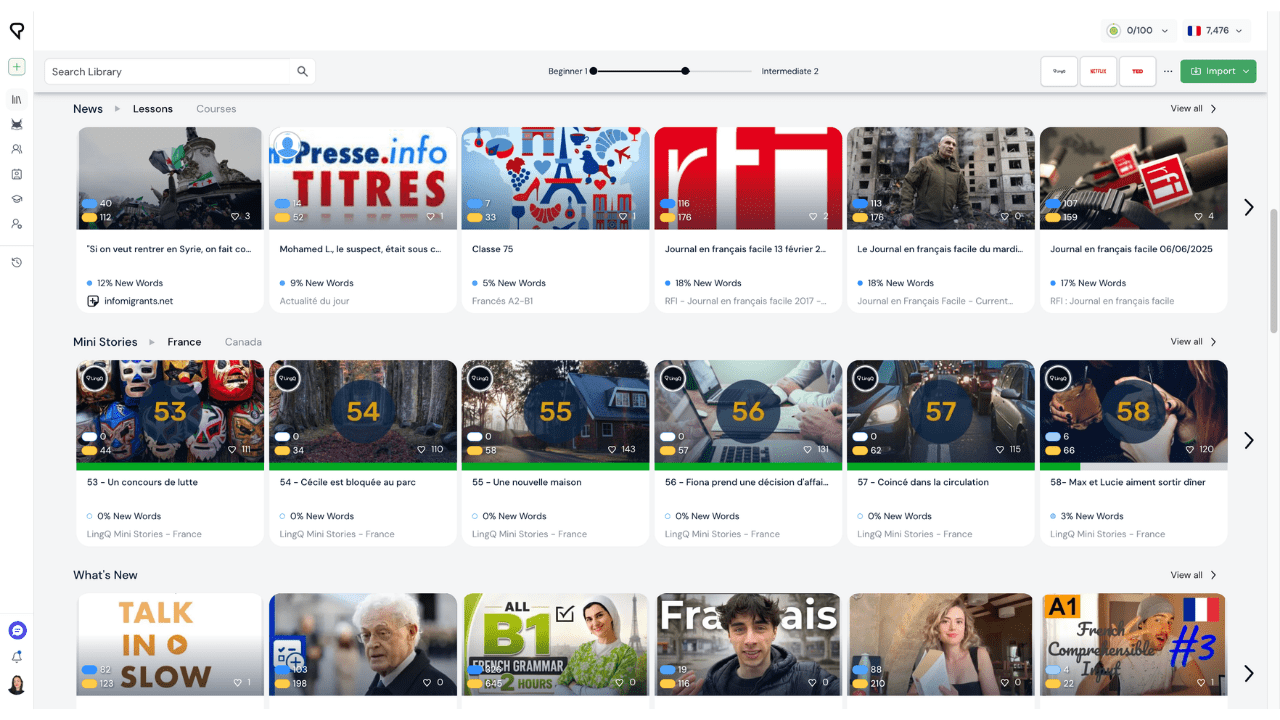Open the LingQ logo home icon
This screenshot has width=1280, height=720.
(x=17, y=31)
